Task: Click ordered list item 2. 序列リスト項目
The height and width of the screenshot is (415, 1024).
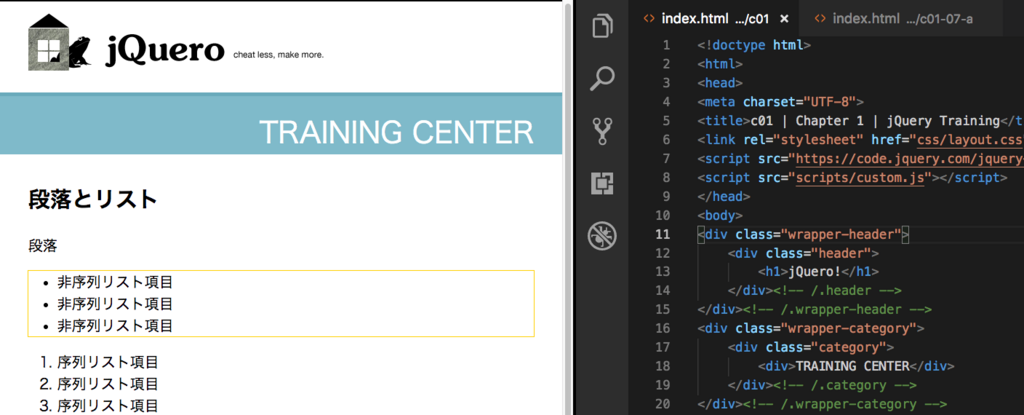Action: pos(99,384)
